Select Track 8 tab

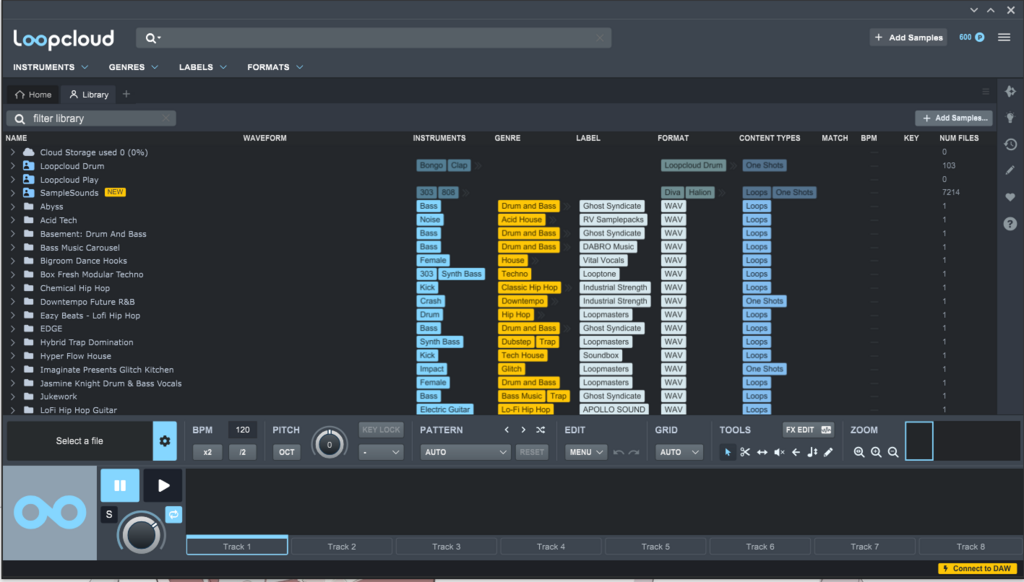click(970, 546)
